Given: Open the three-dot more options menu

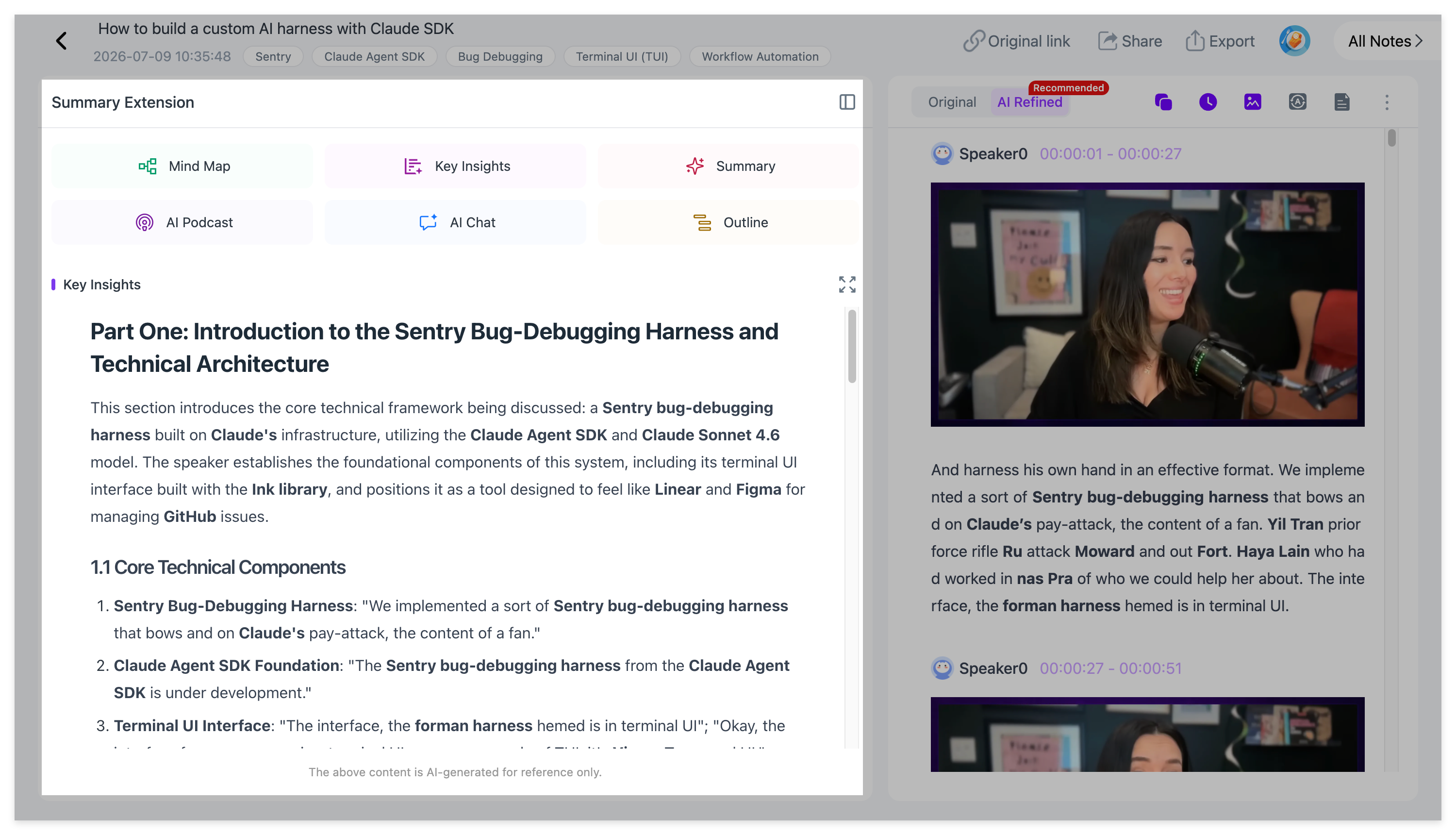Looking at the screenshot, I should [x=1387, y=102].
